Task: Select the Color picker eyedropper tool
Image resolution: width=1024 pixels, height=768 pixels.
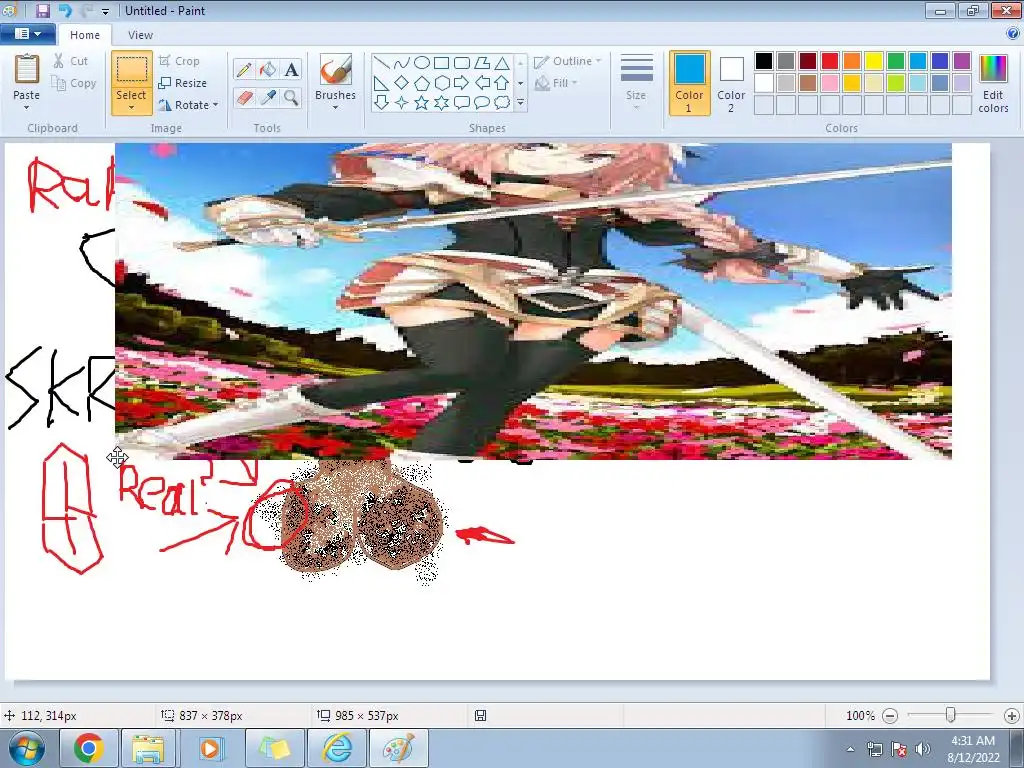Action: 268,98
